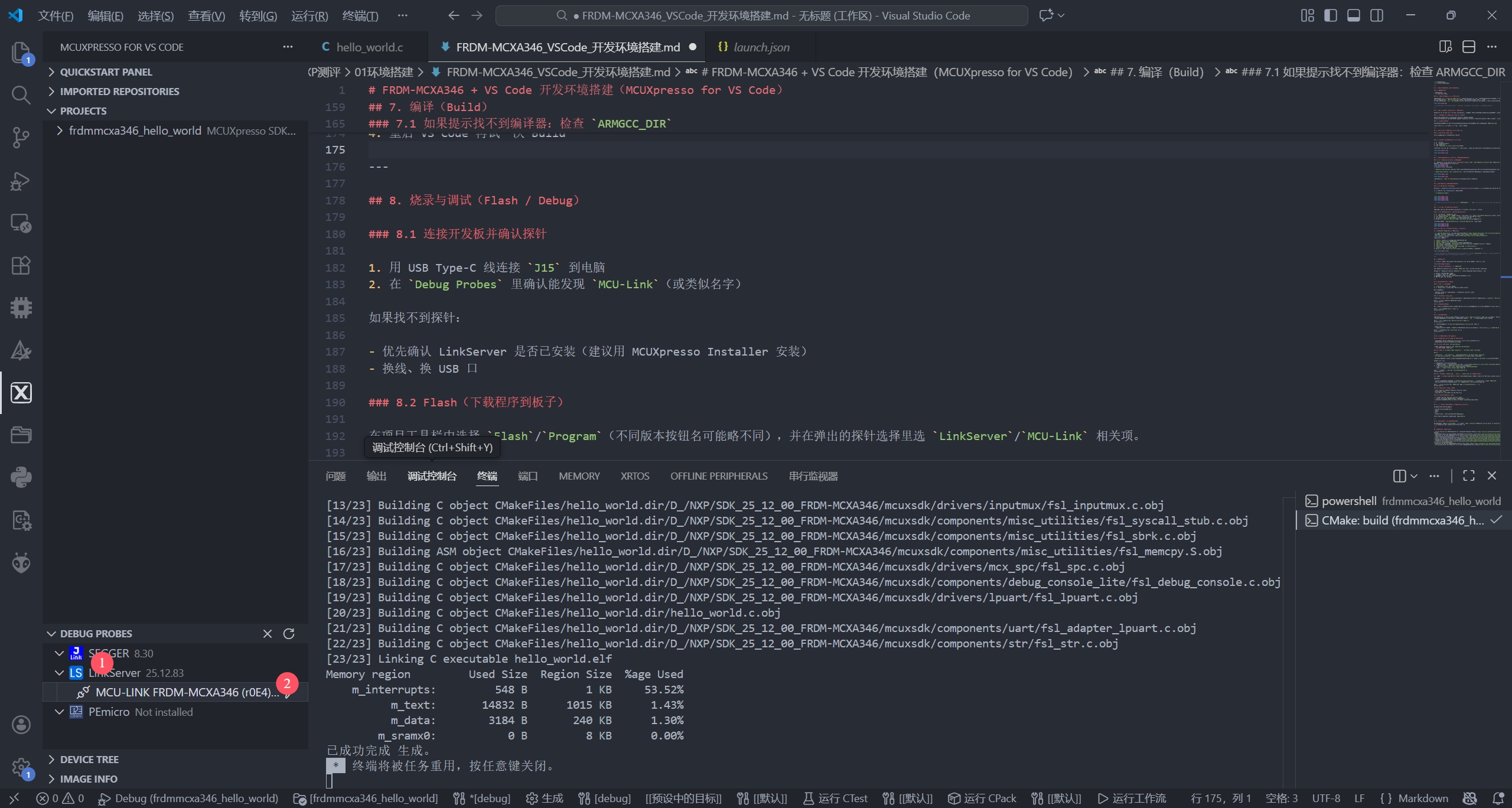The height and width of the screenshot is (808, 1512).
Task: Select the powershell terminal instance
Action: pyautogui.click(x=1402, y=501)
